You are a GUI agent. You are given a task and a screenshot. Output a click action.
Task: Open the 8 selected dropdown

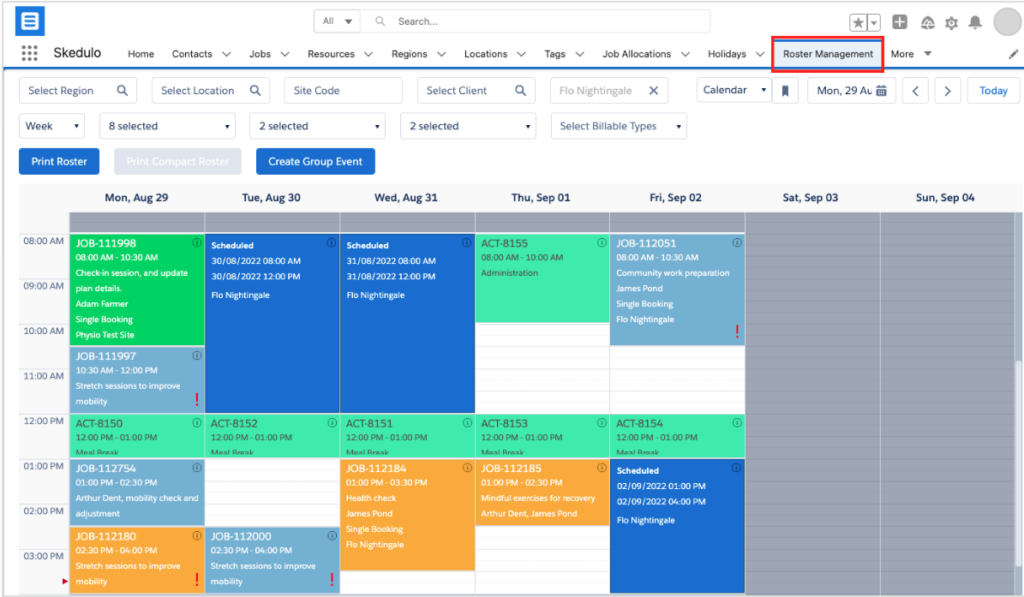click(168, 126)
